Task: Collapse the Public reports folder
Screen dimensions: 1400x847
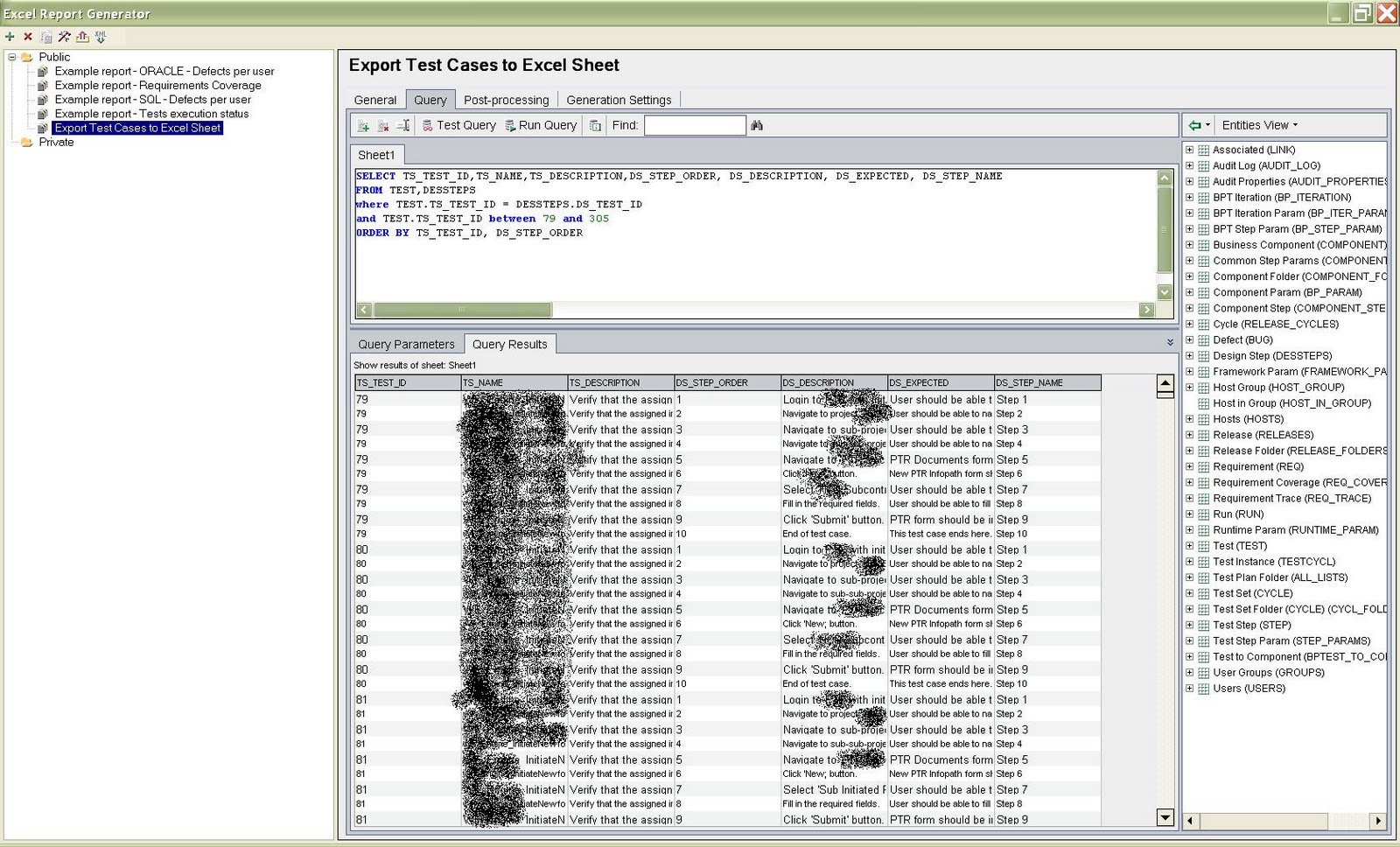Action: point(10,57)
